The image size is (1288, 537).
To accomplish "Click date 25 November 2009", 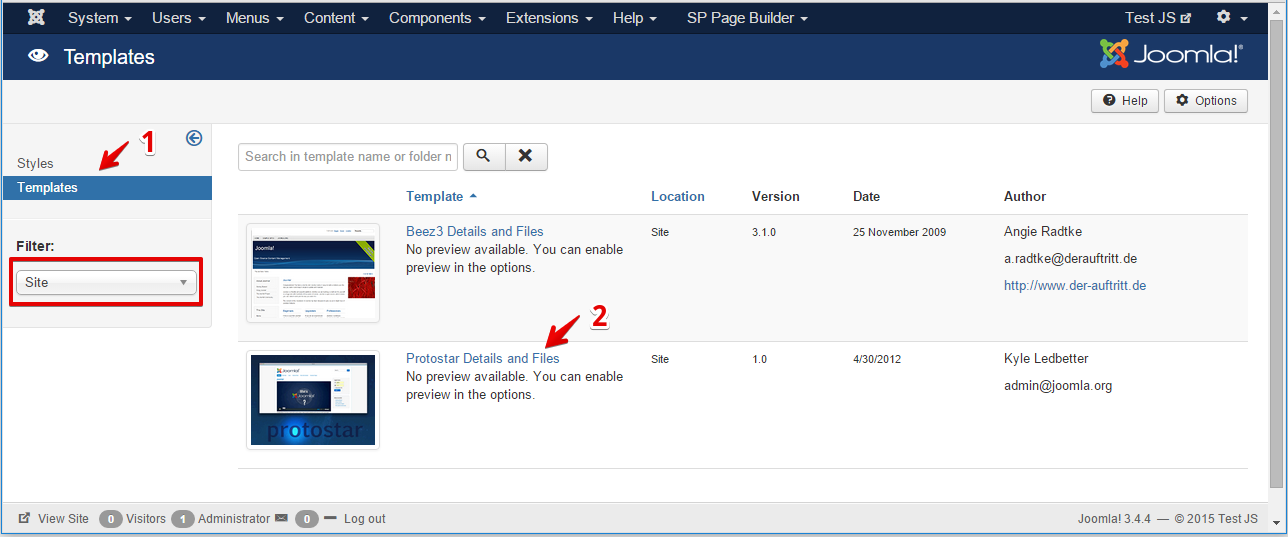I will pos(900,232).
